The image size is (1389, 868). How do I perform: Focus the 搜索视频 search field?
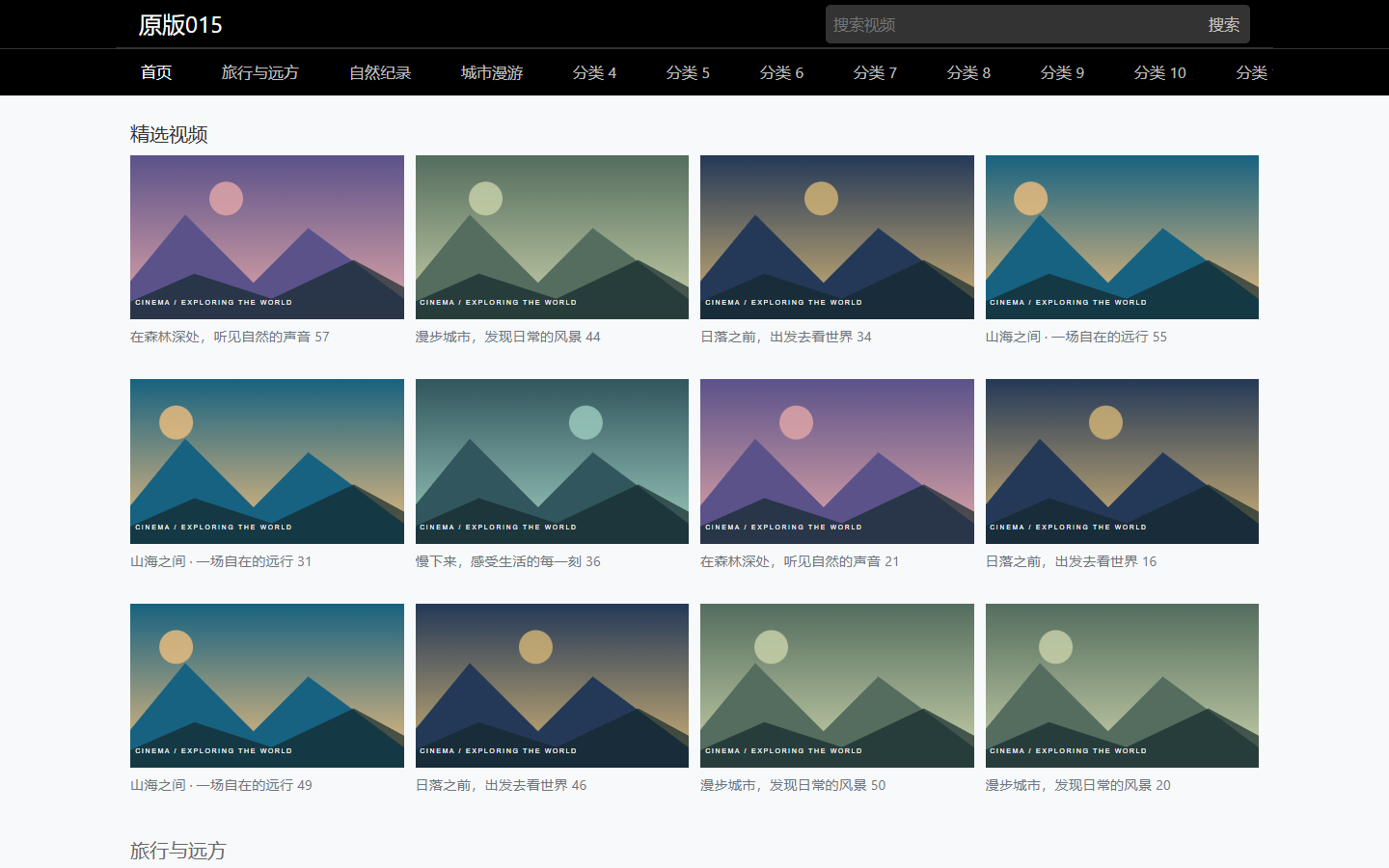coord(1012,24)
